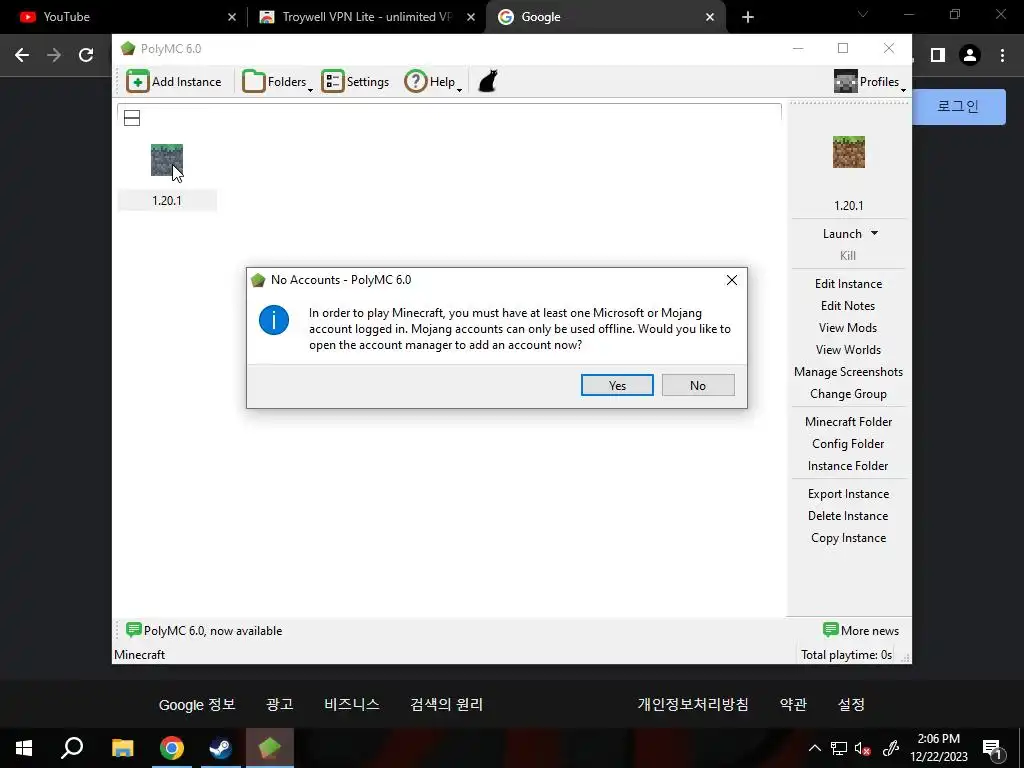Open the Help menu dropdown
The height and width of the screenshot is (768, 1024).
(432, 82)
